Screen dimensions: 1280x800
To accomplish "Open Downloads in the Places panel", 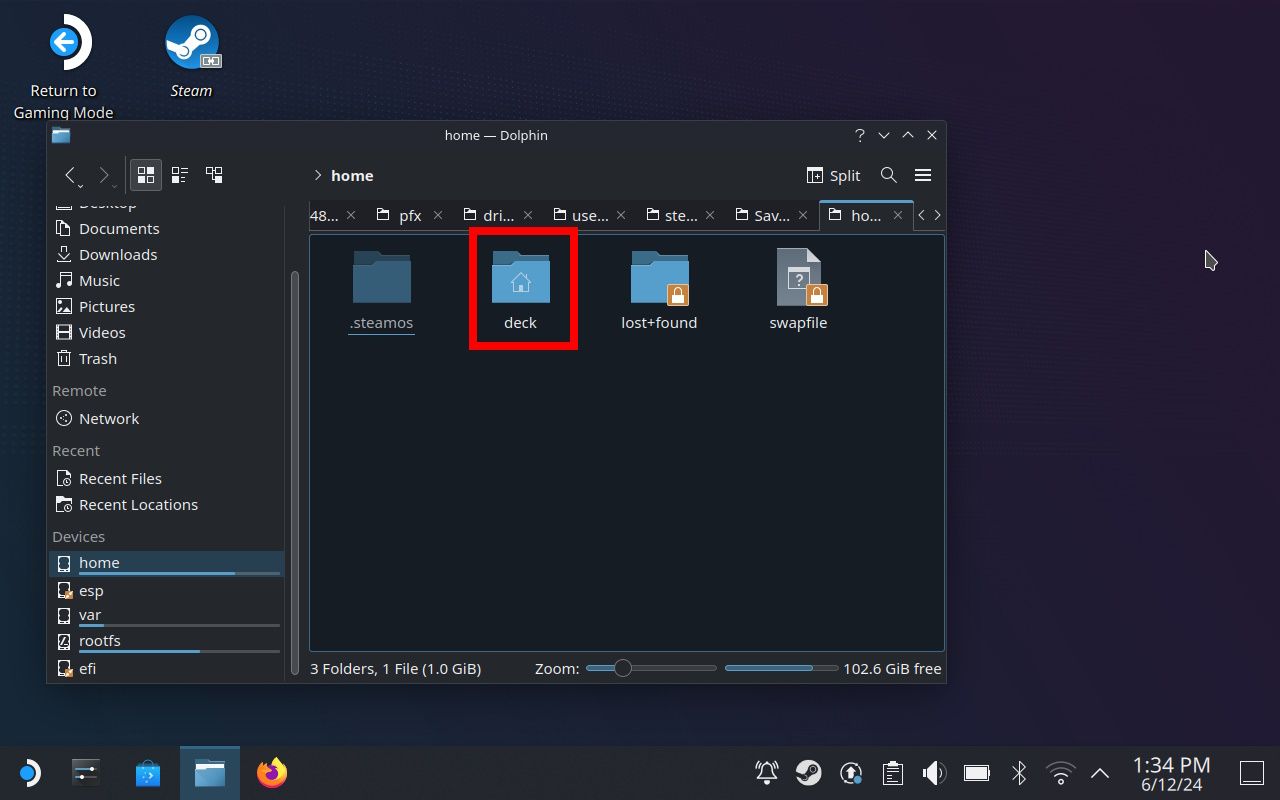I will (117, 255).
